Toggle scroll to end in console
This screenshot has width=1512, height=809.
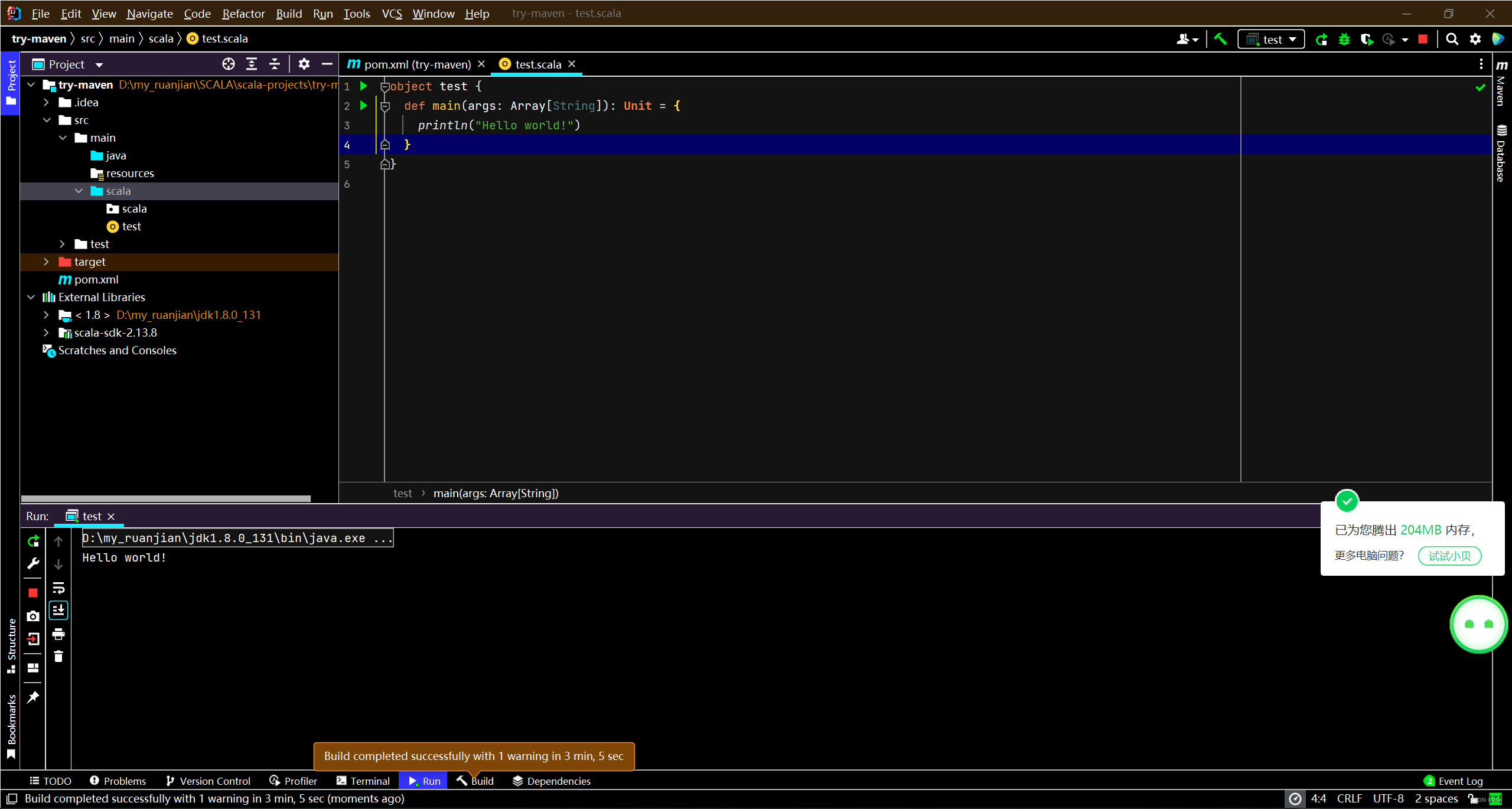click(58, 611)
